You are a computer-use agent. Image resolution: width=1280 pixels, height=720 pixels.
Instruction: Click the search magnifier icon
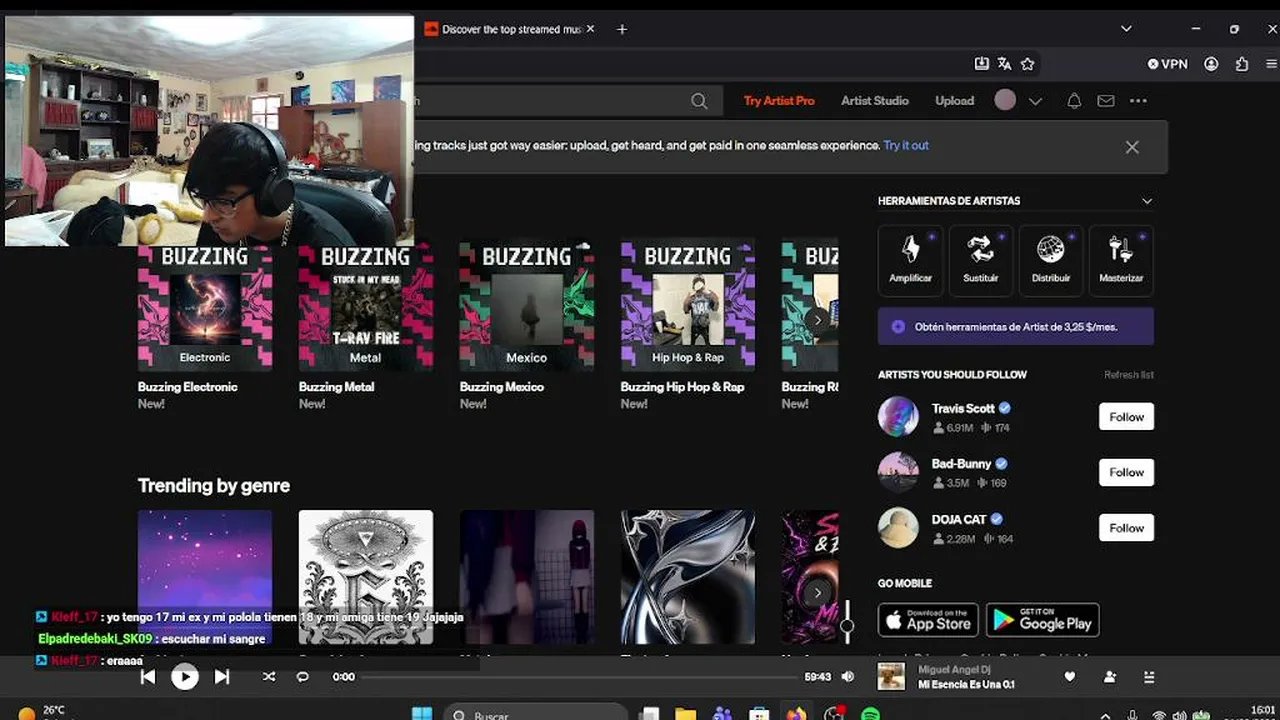(699, 101)
